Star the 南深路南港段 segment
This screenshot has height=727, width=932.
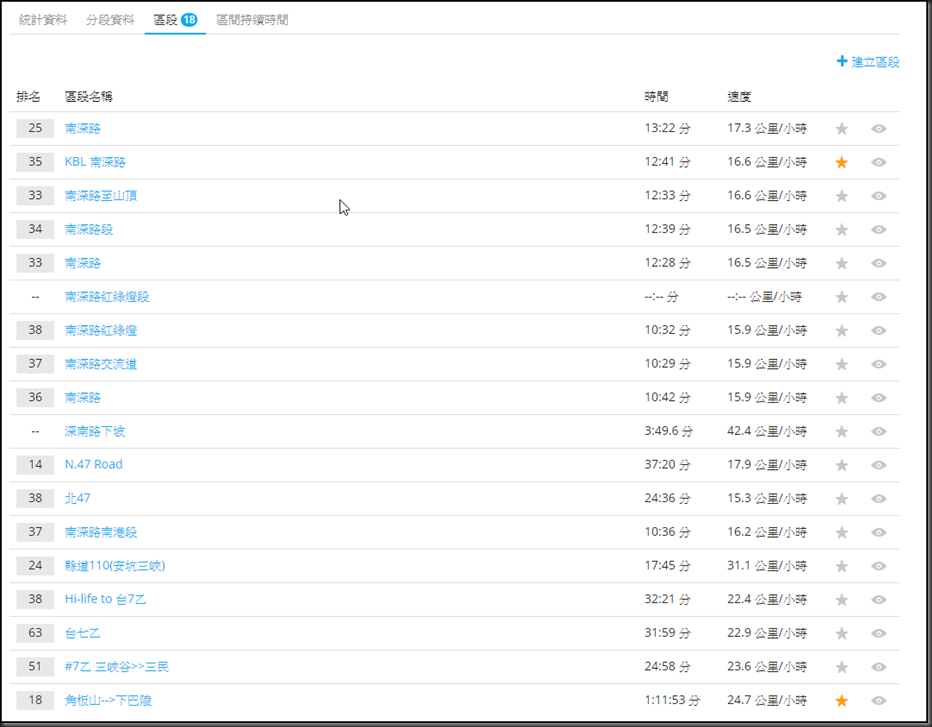[x=842, y=532]
